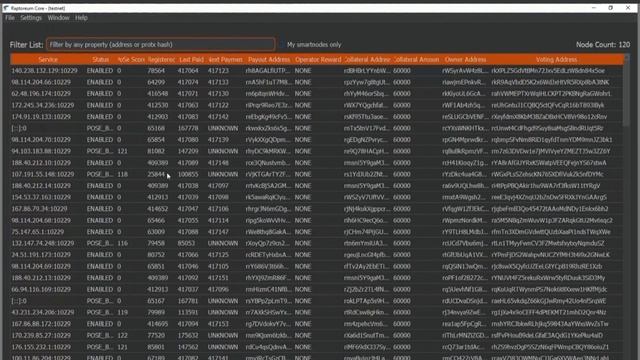The width and height of the screenshot is (640, 360).
Task: Select the 75.147.65.1:10229 node row
Action: (x=317, y=232)
